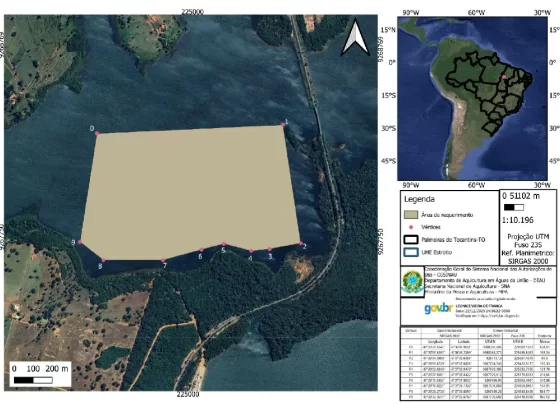Click the gov.br logo
The image size is (560, 404).
click(439, 309)
